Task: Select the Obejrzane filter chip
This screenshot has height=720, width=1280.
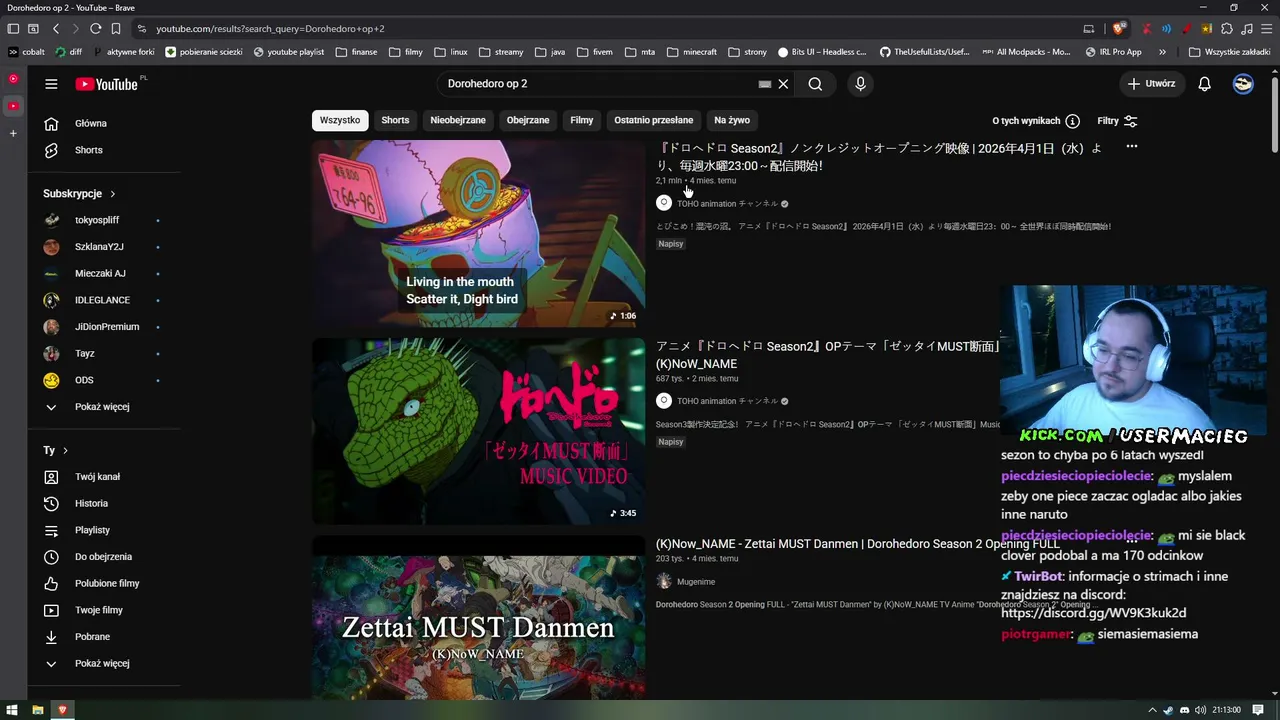Action: [x=528, y=120]
